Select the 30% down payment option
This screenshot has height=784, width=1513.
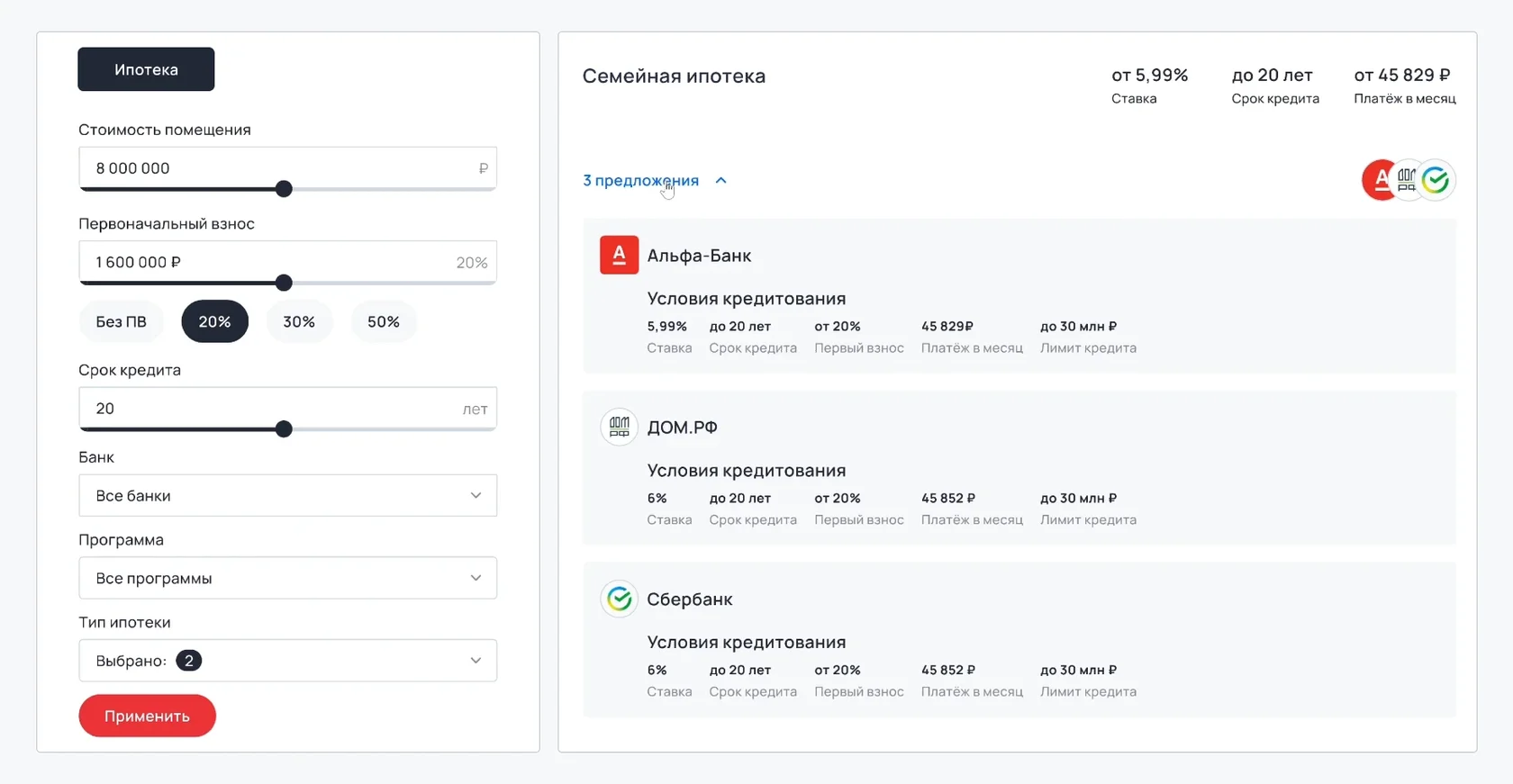tap(299, 322)
